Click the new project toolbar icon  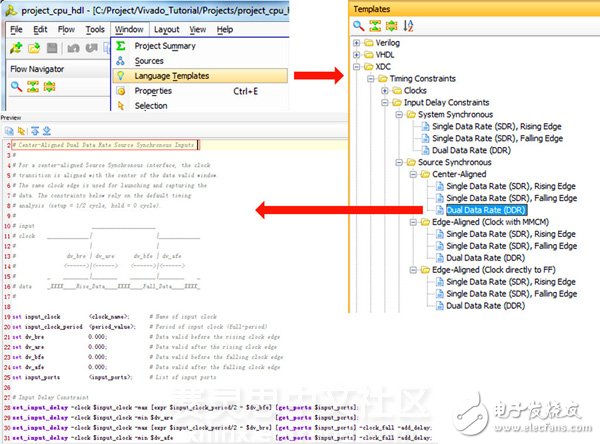pos(16,48)
